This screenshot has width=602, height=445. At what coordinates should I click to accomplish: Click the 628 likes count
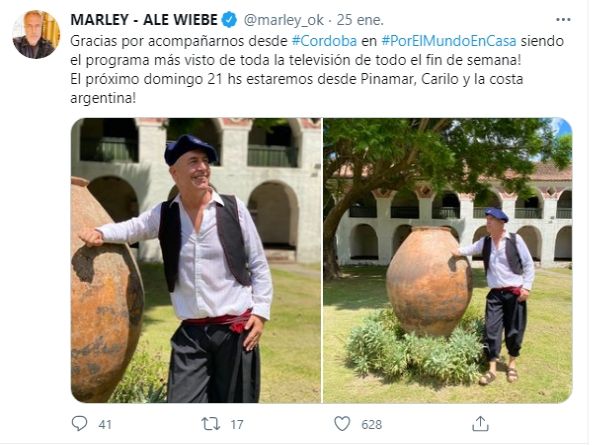pyautogui.click(x=371, y=424)
